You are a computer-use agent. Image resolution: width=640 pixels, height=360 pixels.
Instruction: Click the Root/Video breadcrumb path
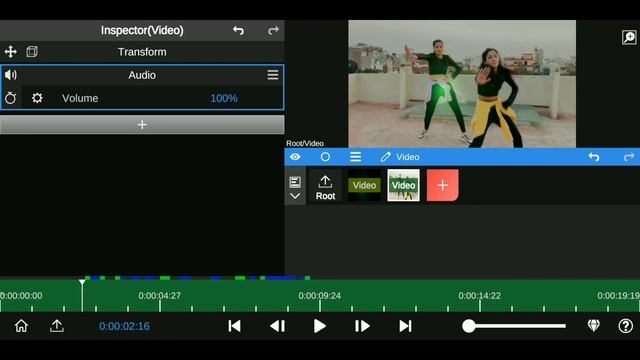click(305, 143)
